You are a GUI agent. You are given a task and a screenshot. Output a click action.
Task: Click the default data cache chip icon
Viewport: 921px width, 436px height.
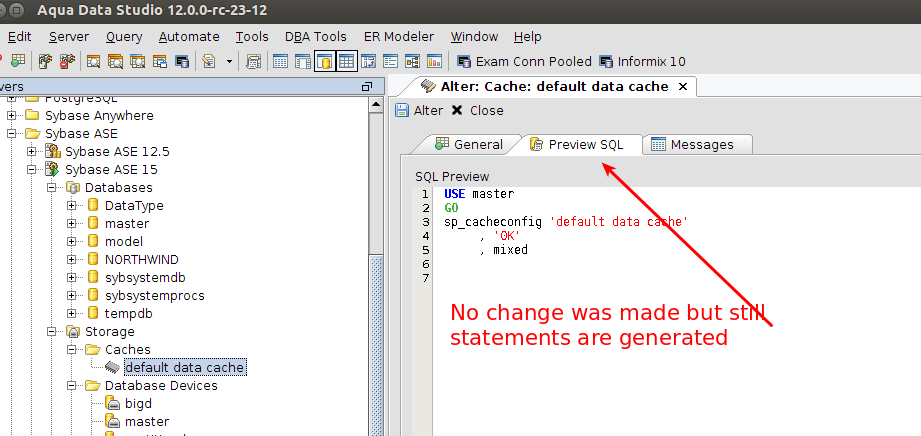pos(113,368)
